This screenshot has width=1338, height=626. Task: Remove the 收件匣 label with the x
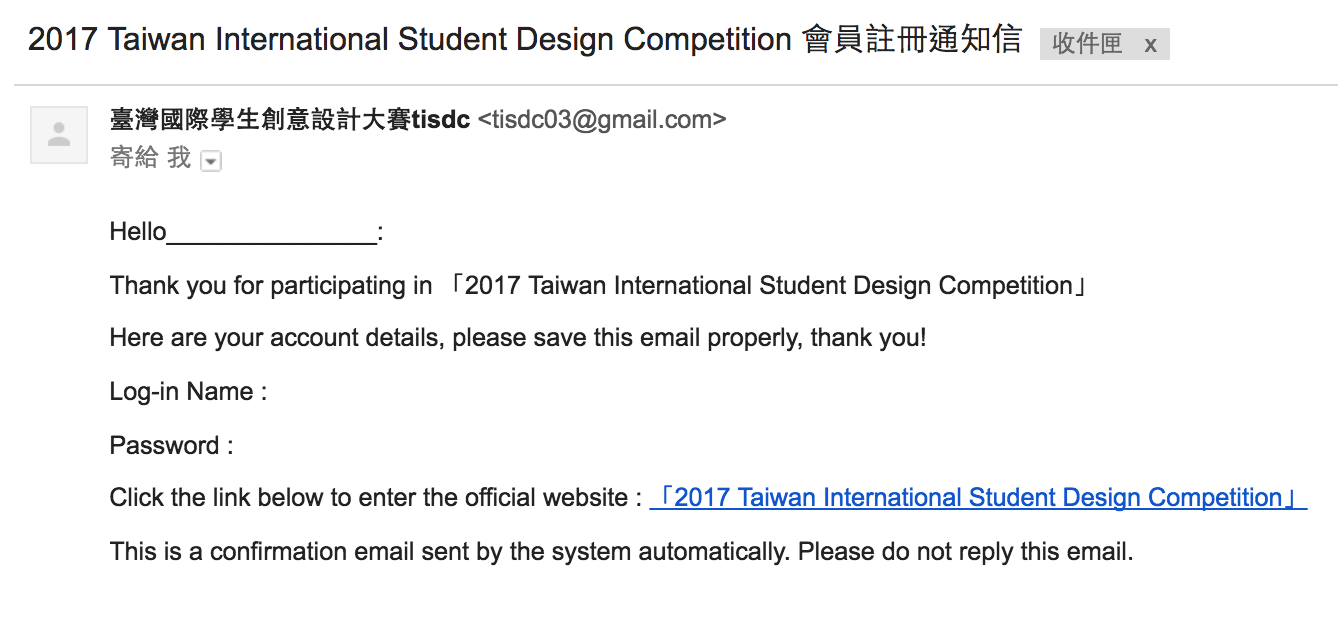(x=1151, y=44)
